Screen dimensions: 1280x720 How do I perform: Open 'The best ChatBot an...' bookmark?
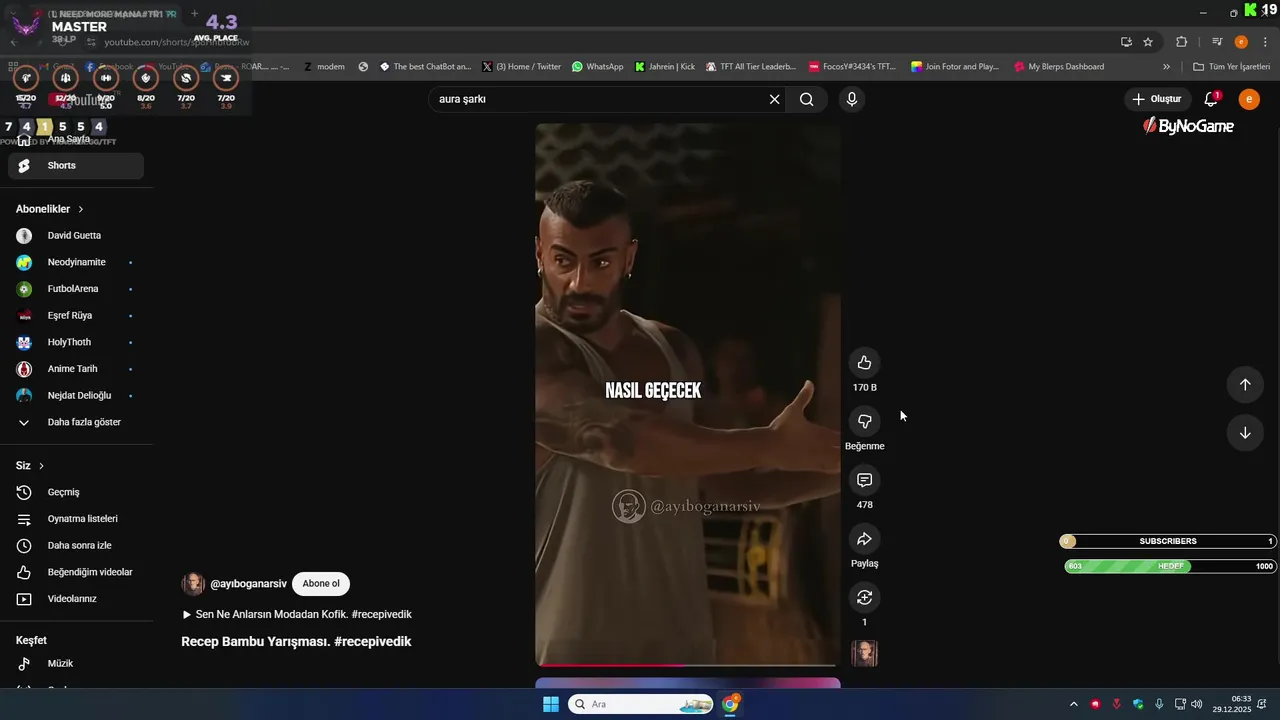(425, 67)
